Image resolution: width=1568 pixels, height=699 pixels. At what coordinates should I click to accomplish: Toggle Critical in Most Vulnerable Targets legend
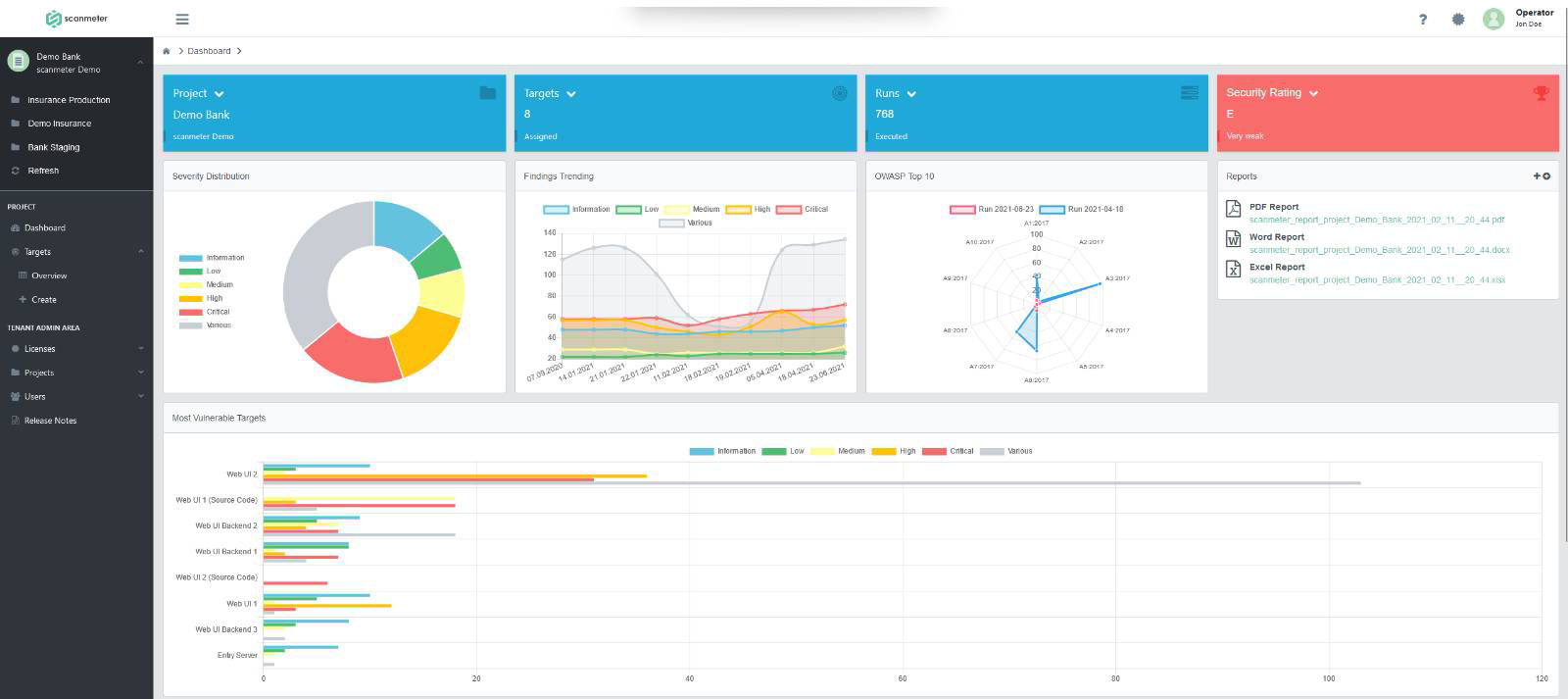(949, 451)
